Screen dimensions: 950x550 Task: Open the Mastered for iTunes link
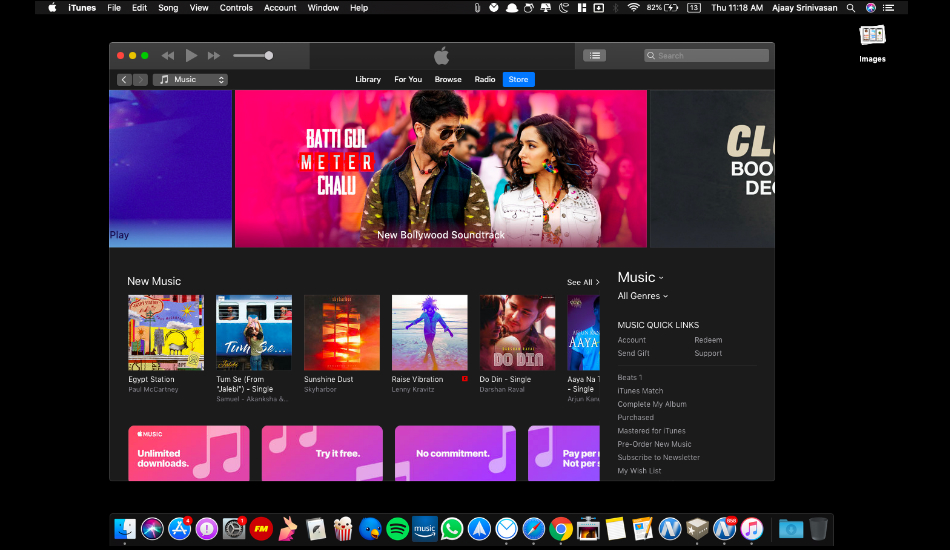(x=651, y=431)
